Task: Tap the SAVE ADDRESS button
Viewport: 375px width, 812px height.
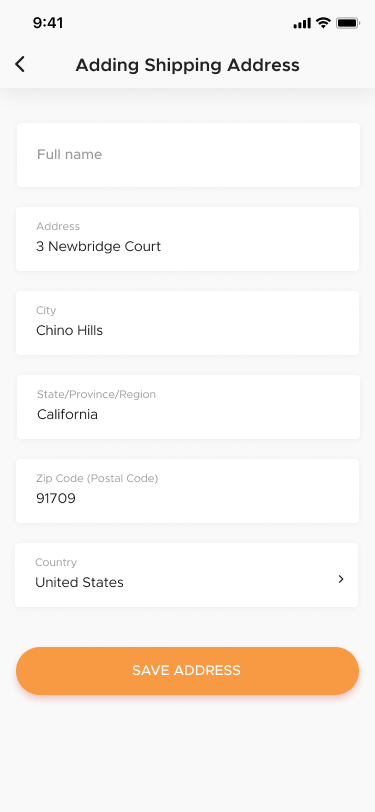Action: (x=188, y=671)
